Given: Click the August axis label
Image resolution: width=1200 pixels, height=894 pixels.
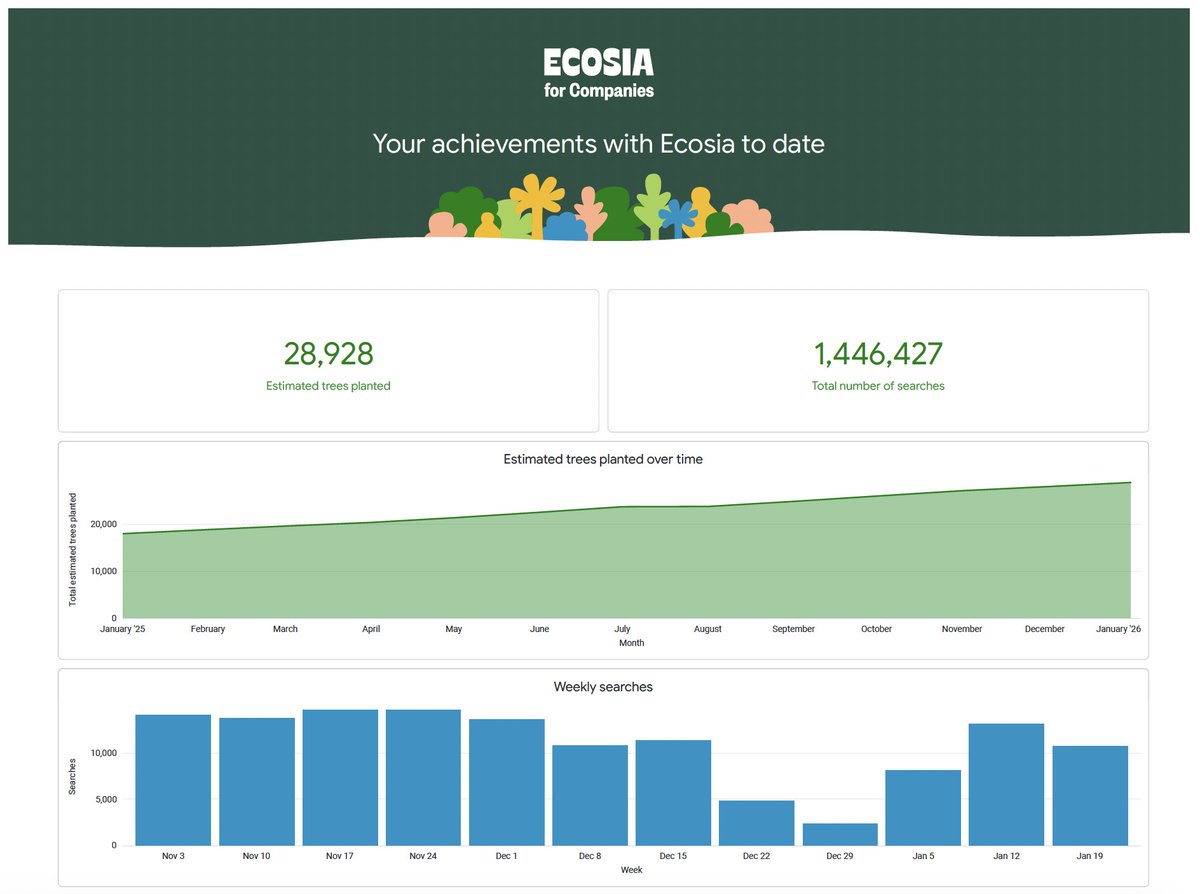Looking at the screenshot, I should pyautogui.click(x=707, y=629).
